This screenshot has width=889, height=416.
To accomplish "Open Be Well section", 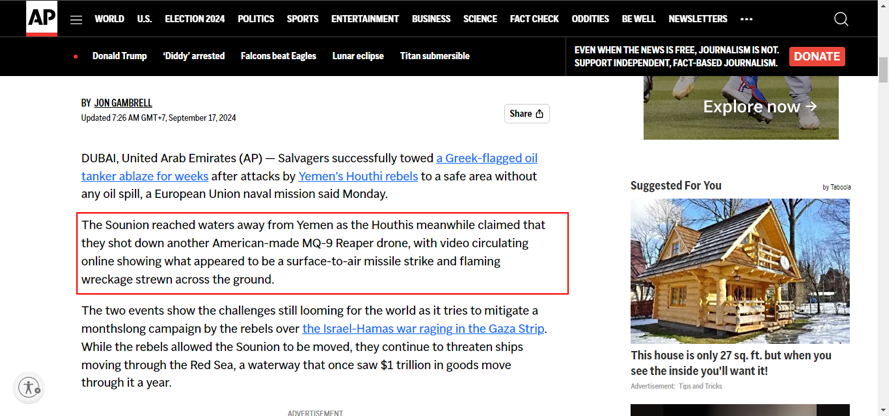I will tap(638, 19).
